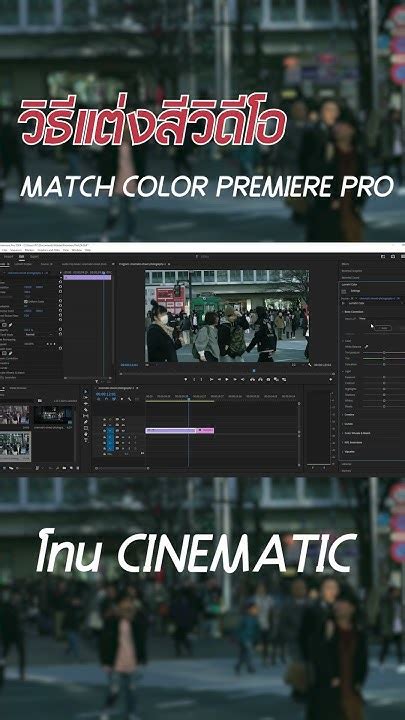Select the Pen tool in timeline toolbar
Image resolution: width=405 pixels, height=720 pixels.
click(x=85, y=422)
